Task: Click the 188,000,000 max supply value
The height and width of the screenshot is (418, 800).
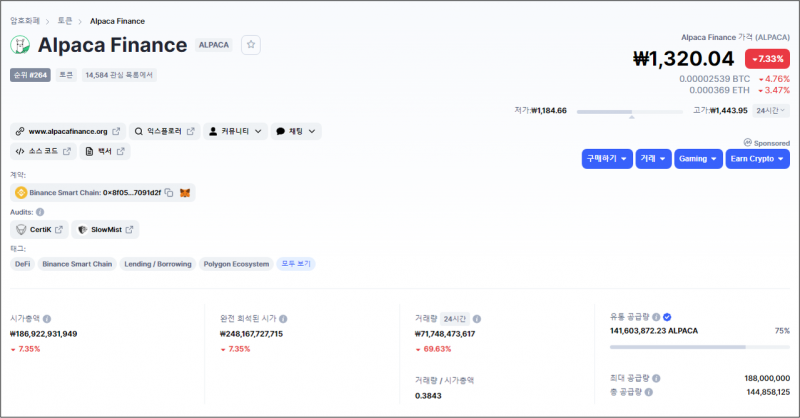Action: pos(767,378)
